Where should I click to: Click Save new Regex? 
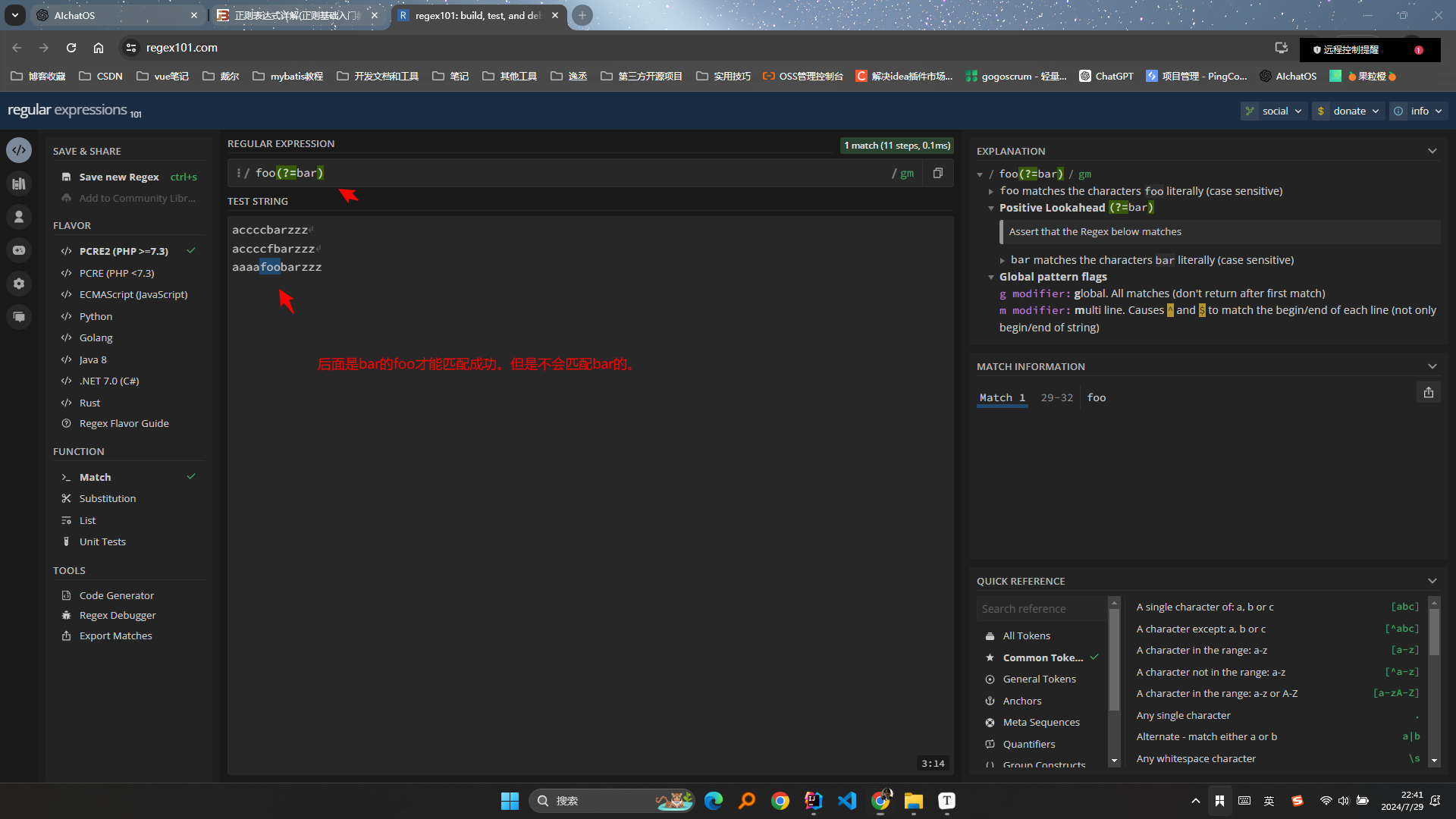119,177
